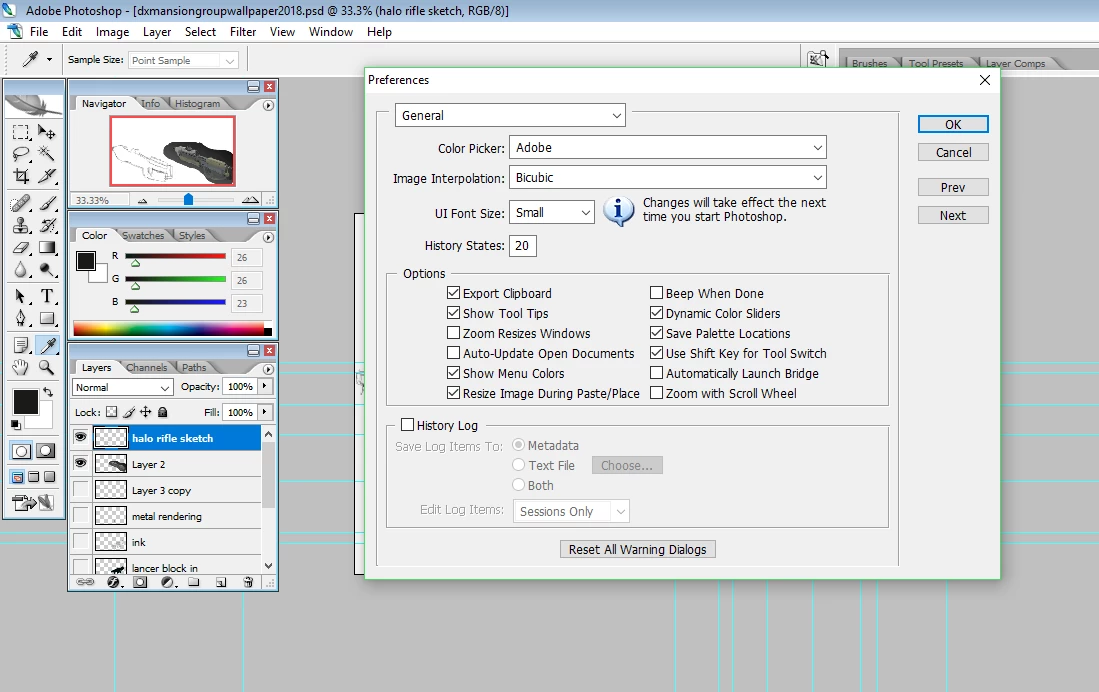Lock all with the padlock icon
This screenshot has width=1099, height=692.
coord(163,412)
